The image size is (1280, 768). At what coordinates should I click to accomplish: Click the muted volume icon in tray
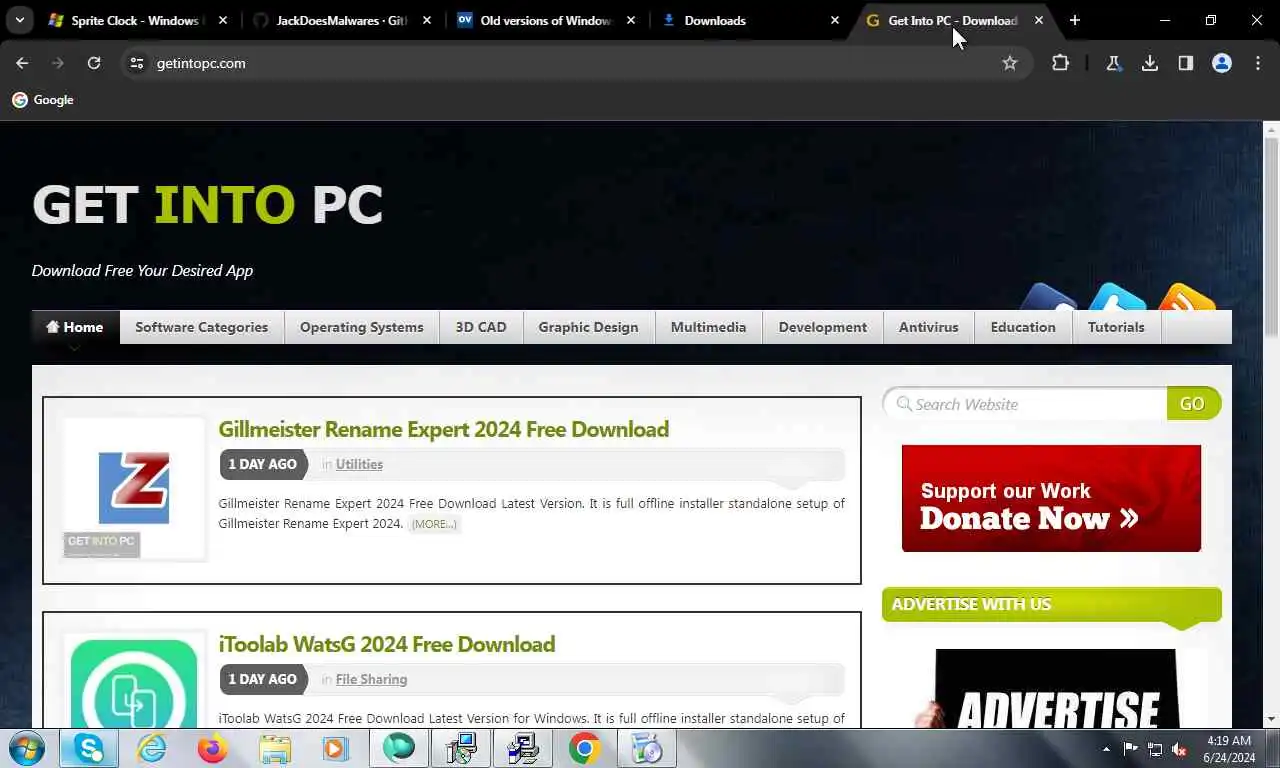point(1179,749)
